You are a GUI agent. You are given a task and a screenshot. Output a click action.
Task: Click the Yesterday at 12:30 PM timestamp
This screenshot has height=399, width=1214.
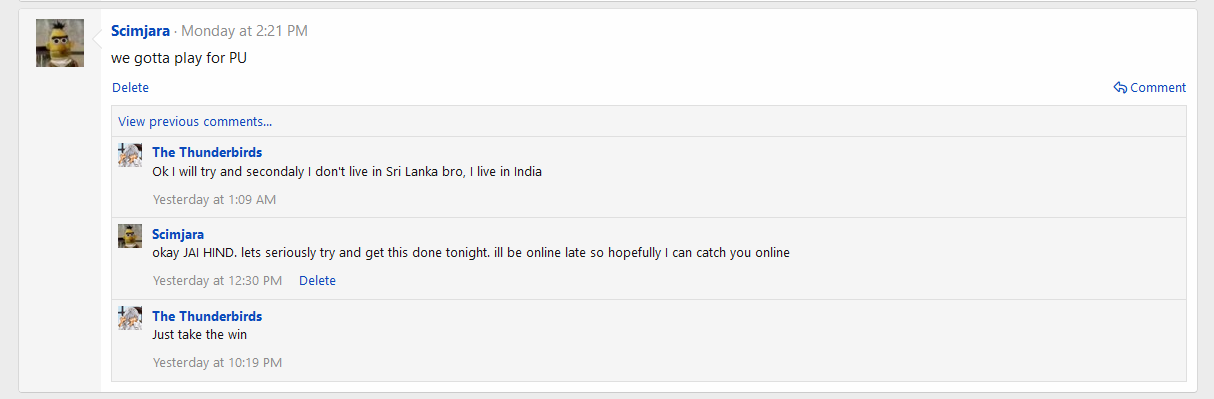[x=217, y=280]
